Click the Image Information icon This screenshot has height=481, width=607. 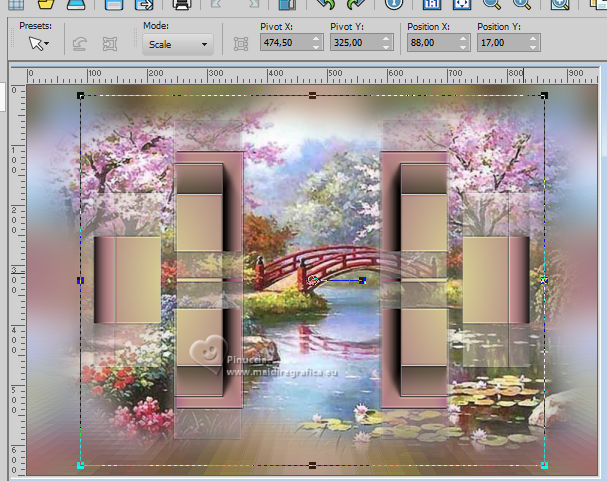click(x=394, y=4)
